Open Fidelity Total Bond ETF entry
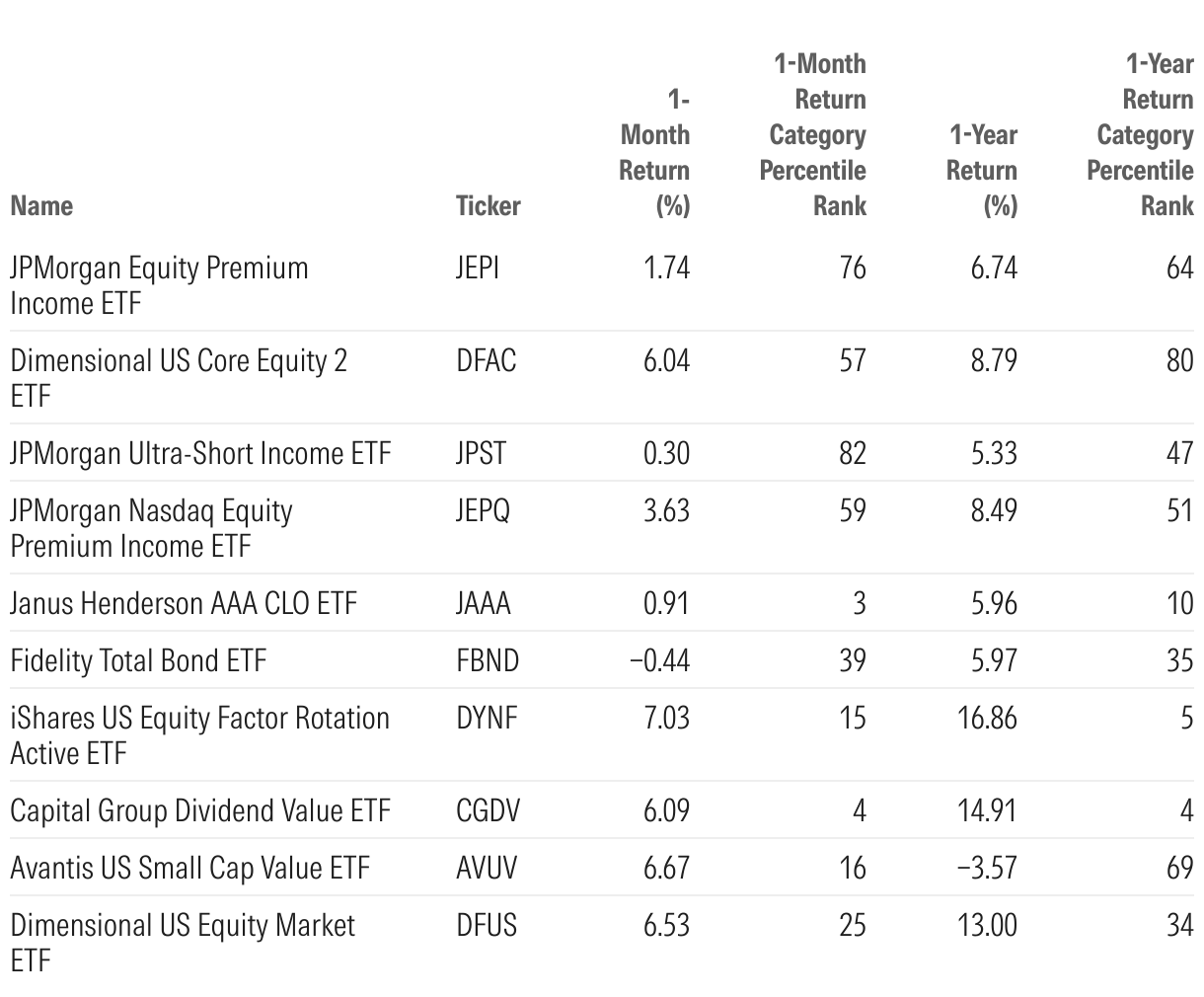This screenshot has height=997, width=1204. (x=138, y=660)
